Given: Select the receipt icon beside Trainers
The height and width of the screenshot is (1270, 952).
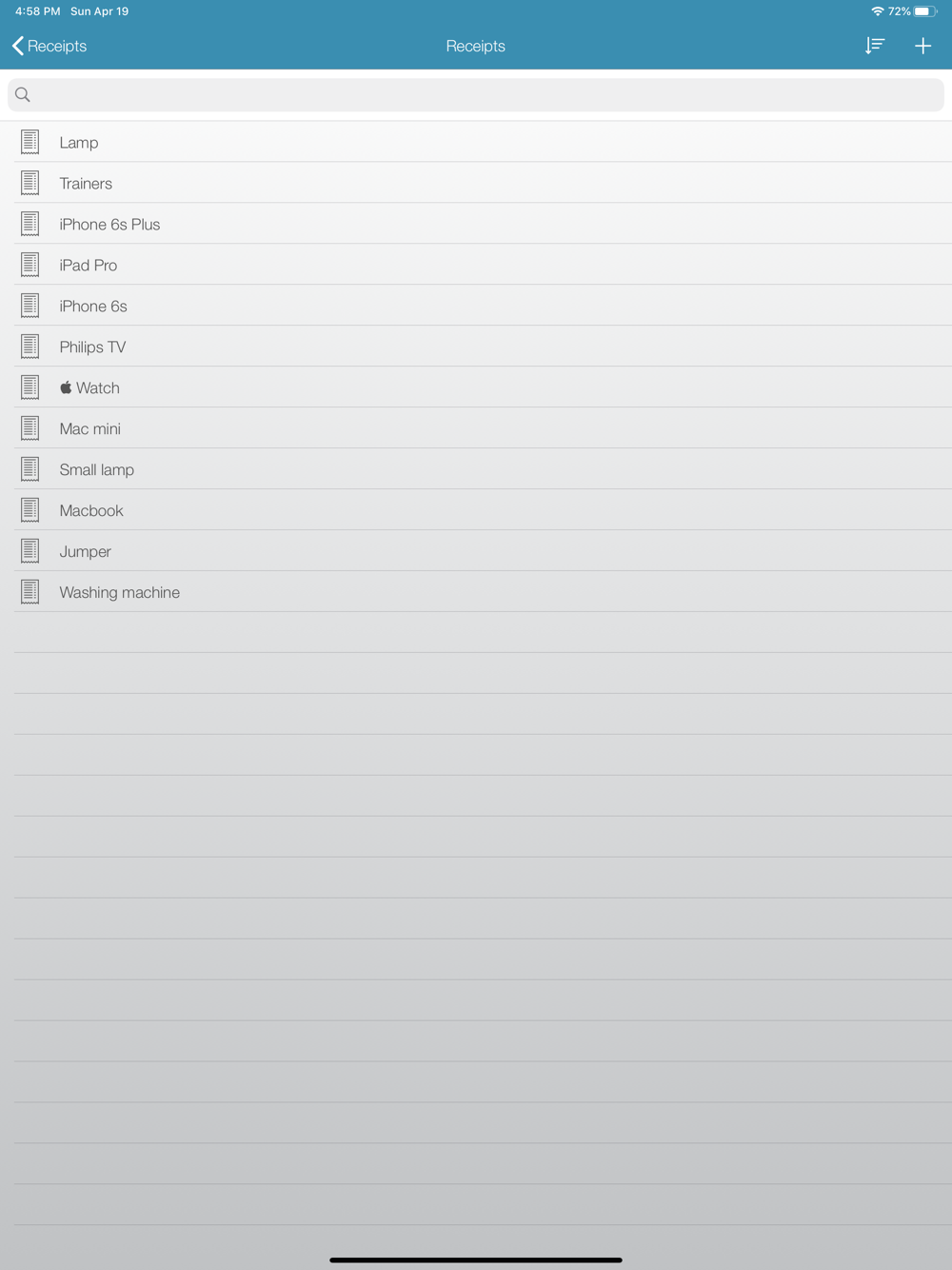Looking at the screenshot, I should (30, 183).
